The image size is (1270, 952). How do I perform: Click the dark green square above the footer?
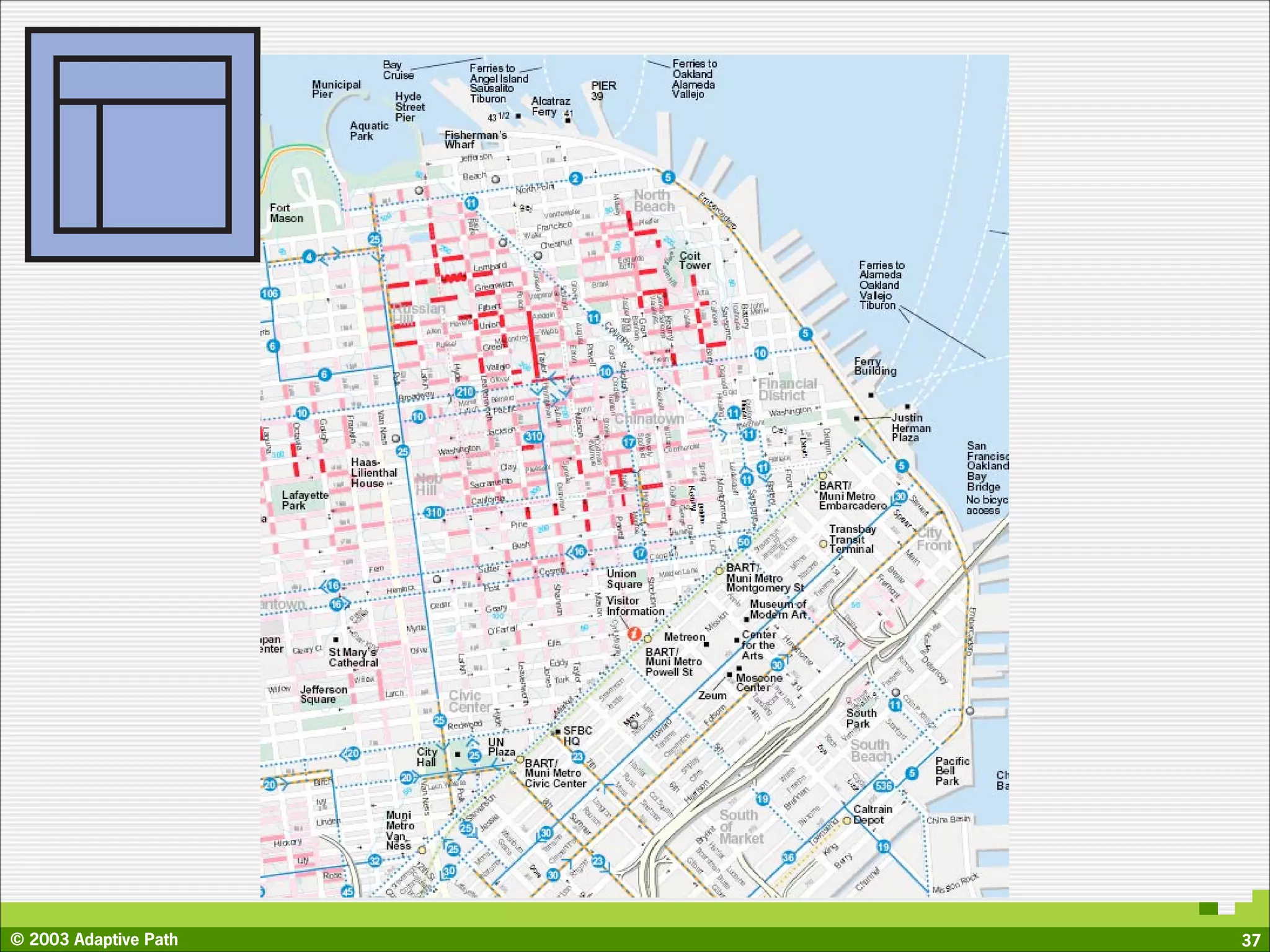[x=1208, y=909]
